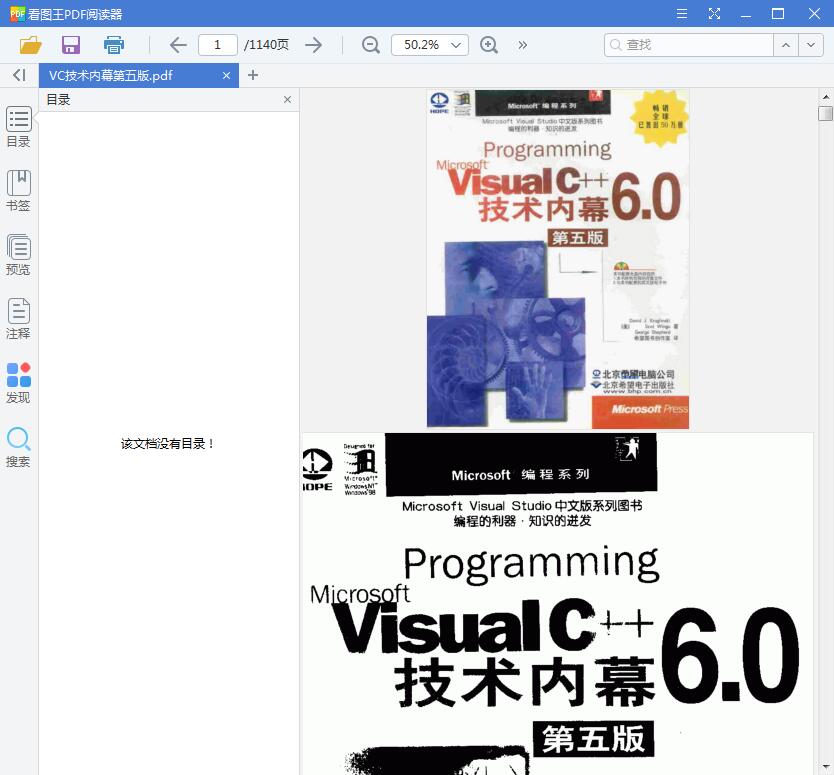
Task: Expand more toolbar tools chevron
Action: click(523, 45)
